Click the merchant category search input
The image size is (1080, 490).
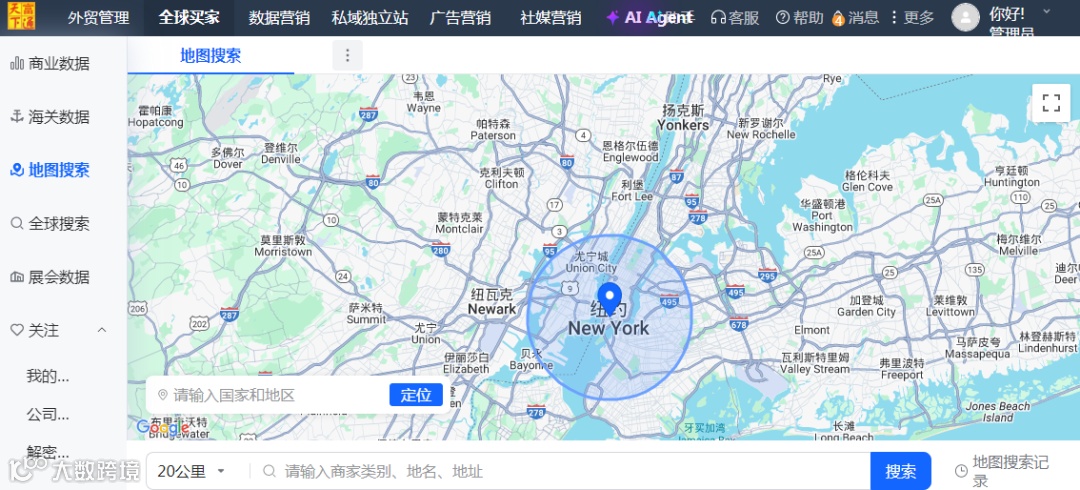pos(565,471)
